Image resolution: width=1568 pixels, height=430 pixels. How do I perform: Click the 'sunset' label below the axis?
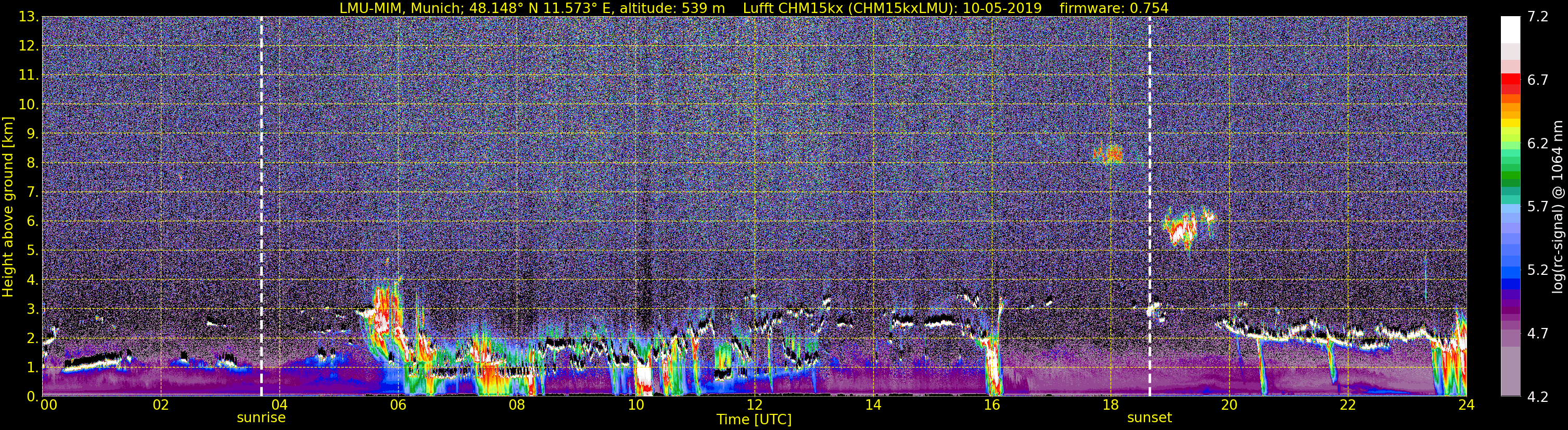tap(1149, 418)
